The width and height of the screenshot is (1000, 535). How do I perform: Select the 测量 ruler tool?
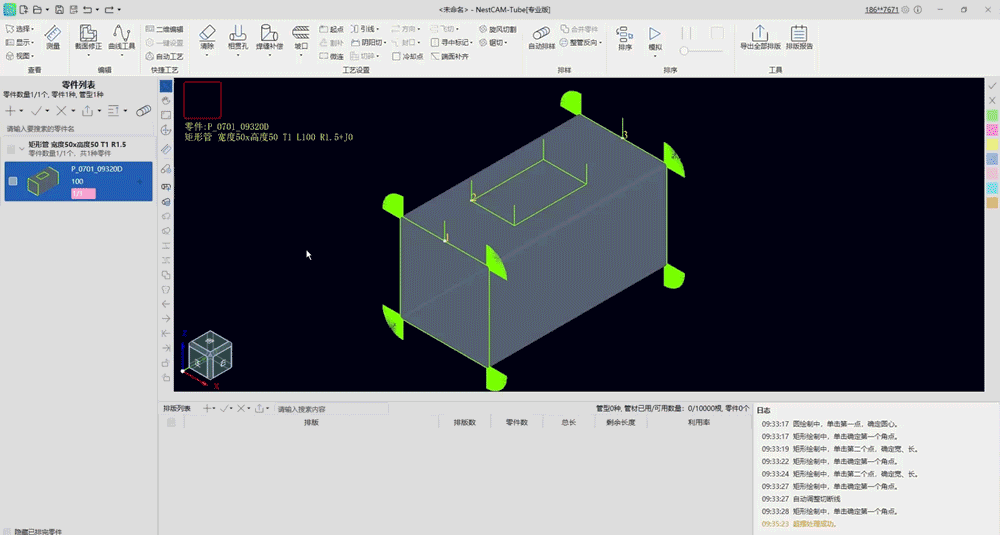[x=53, y=38]
